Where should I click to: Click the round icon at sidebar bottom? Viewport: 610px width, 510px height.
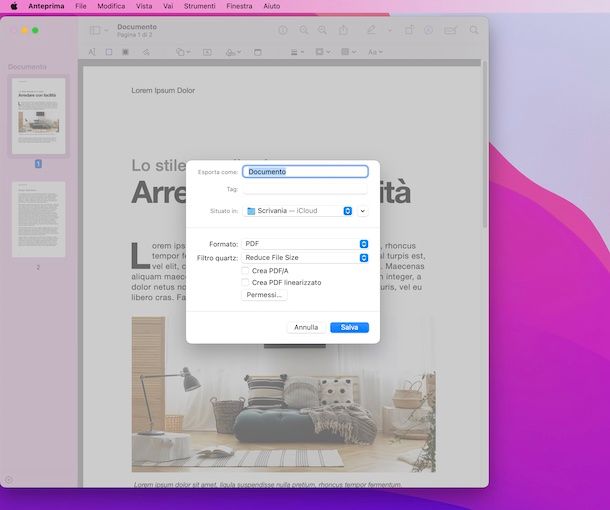9,480
